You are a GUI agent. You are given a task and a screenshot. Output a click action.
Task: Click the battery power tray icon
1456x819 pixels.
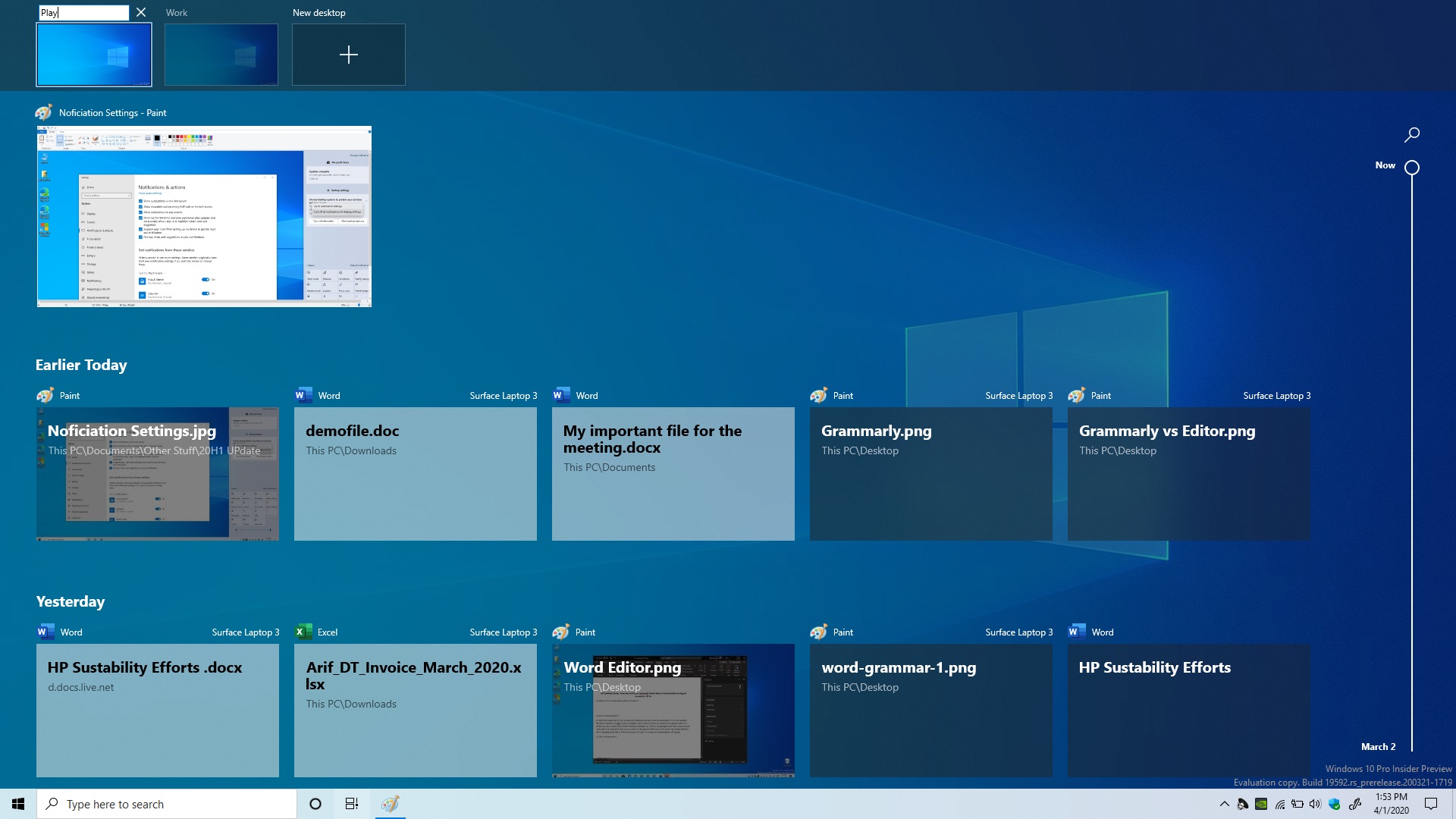(1298, 804)
